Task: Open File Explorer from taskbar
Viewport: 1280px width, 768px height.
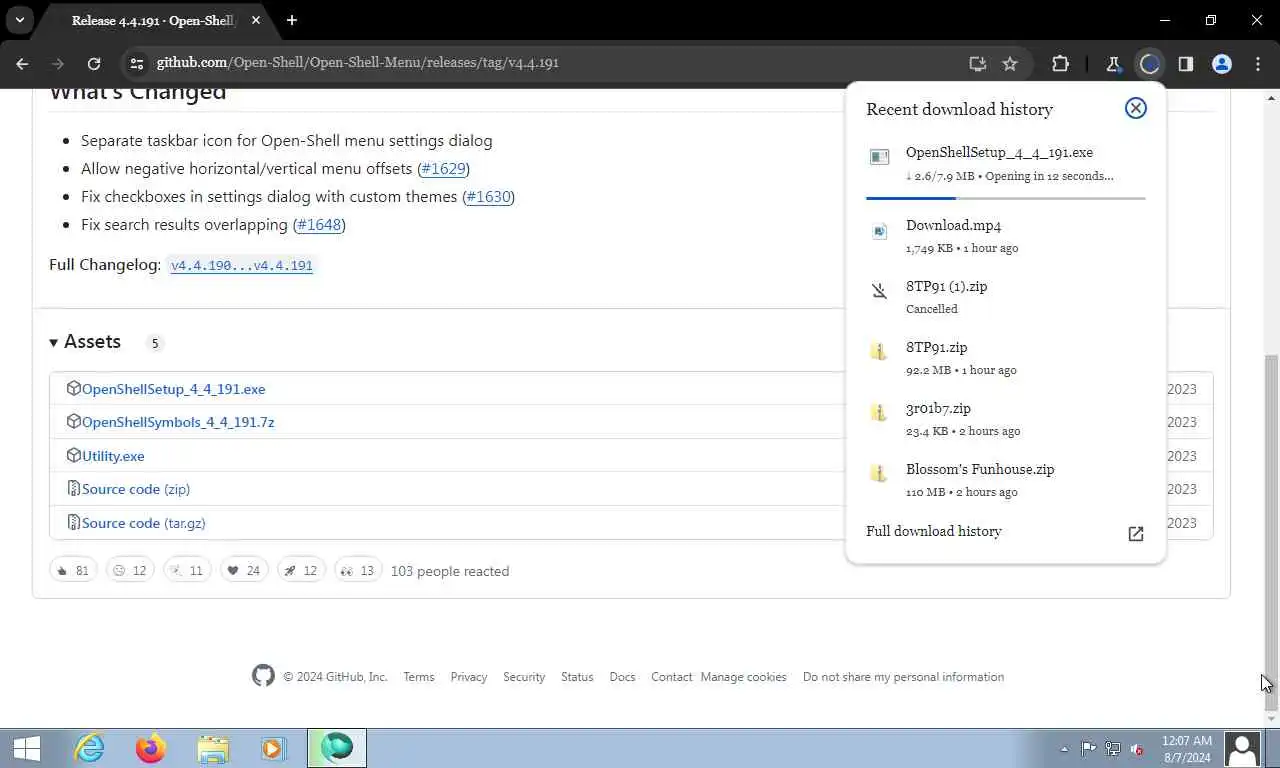Action: tap(213, 748)
